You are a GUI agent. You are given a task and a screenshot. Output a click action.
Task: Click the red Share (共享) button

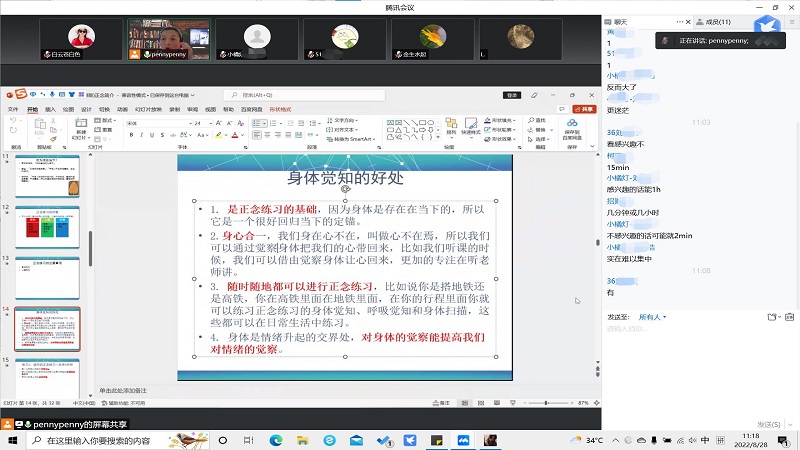click(585, 109)
